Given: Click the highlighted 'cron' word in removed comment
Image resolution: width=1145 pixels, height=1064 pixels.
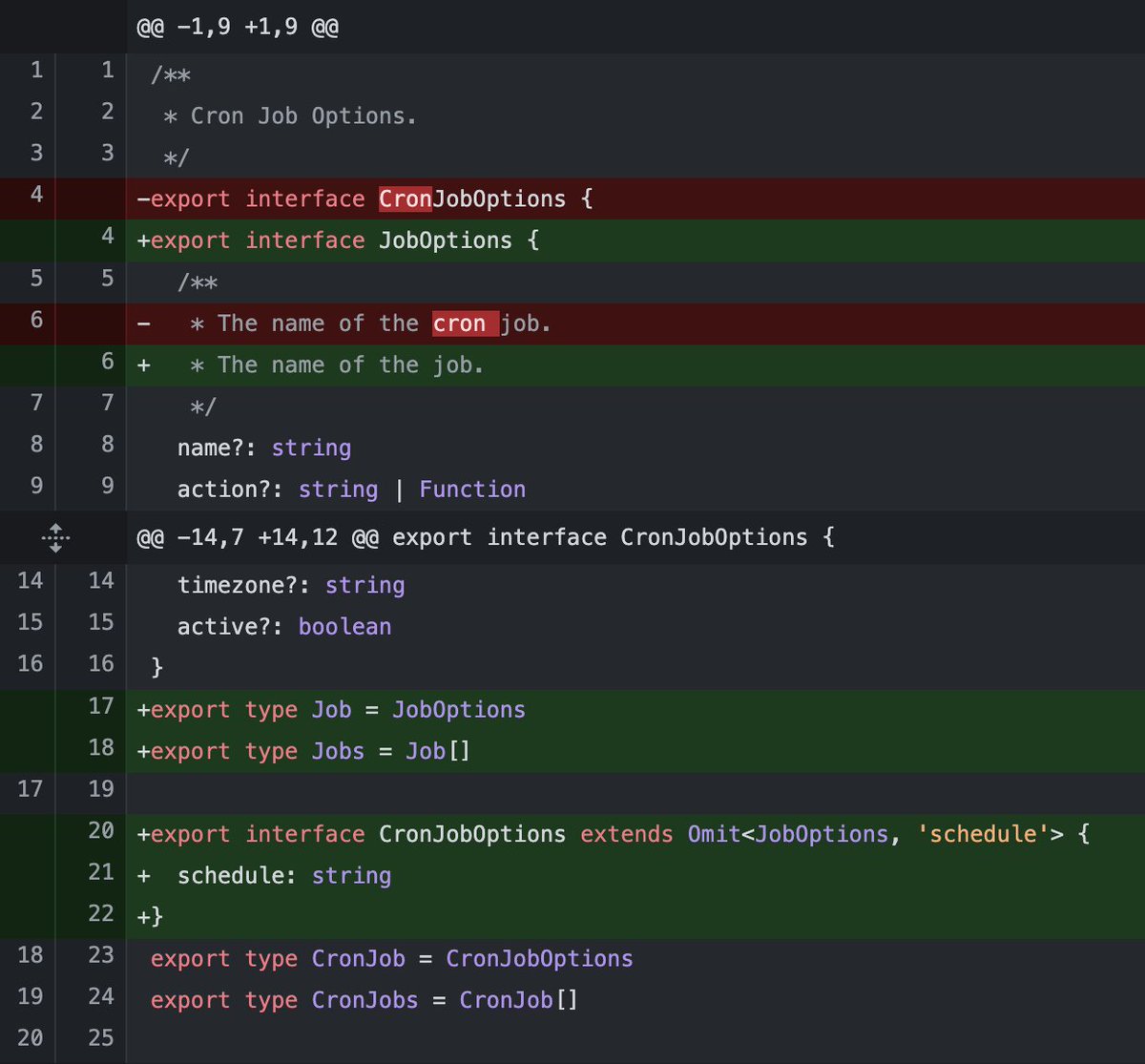Looking at the screenshot, I should tap(466, 323).
